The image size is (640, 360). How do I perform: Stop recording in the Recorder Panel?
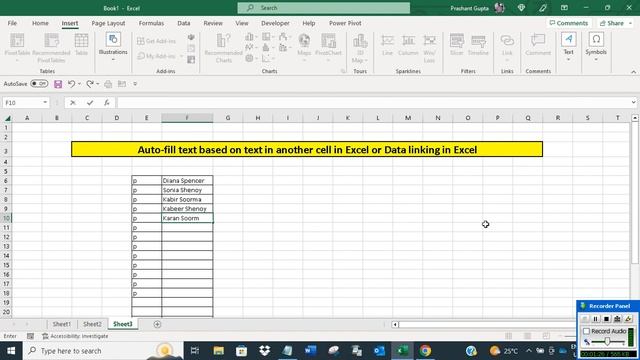[x=607, y=319]
